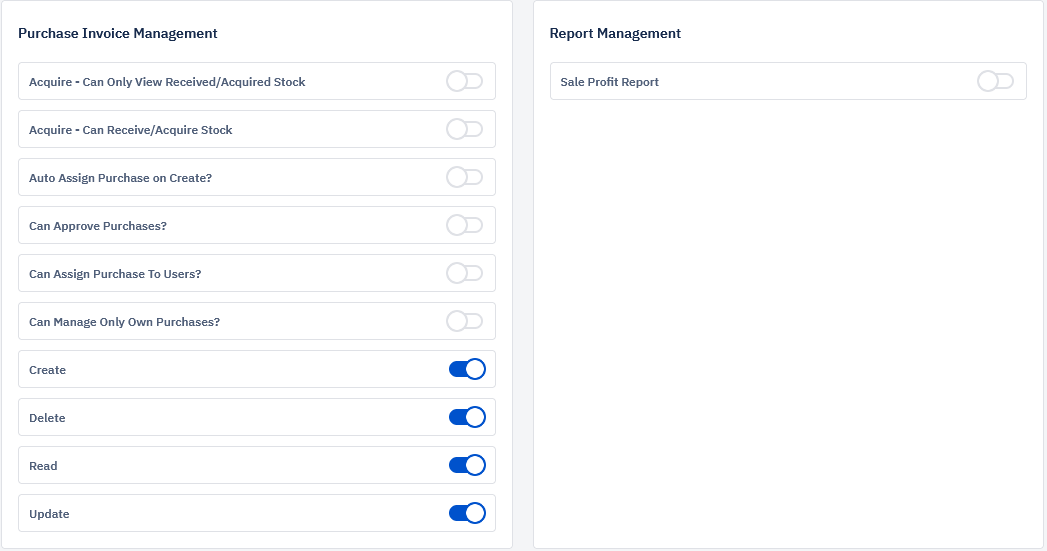Disable the Create permission toggle
Screen dimensions: 1047x551
click(x=467, y=369)
